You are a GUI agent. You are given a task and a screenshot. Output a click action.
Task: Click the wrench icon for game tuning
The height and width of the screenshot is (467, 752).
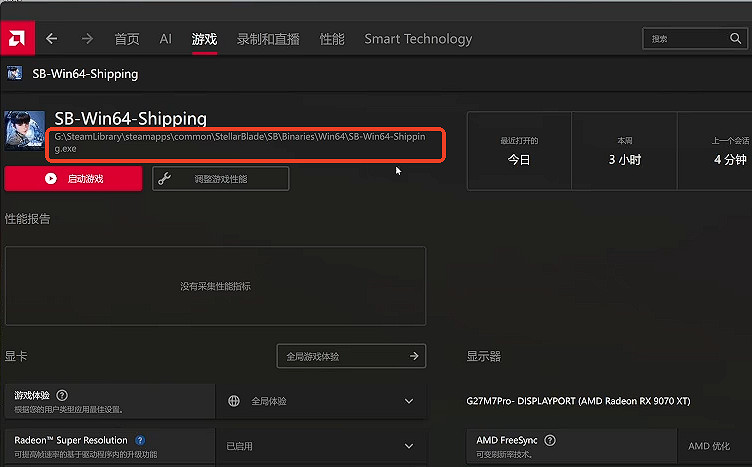[x=164, y=178]
